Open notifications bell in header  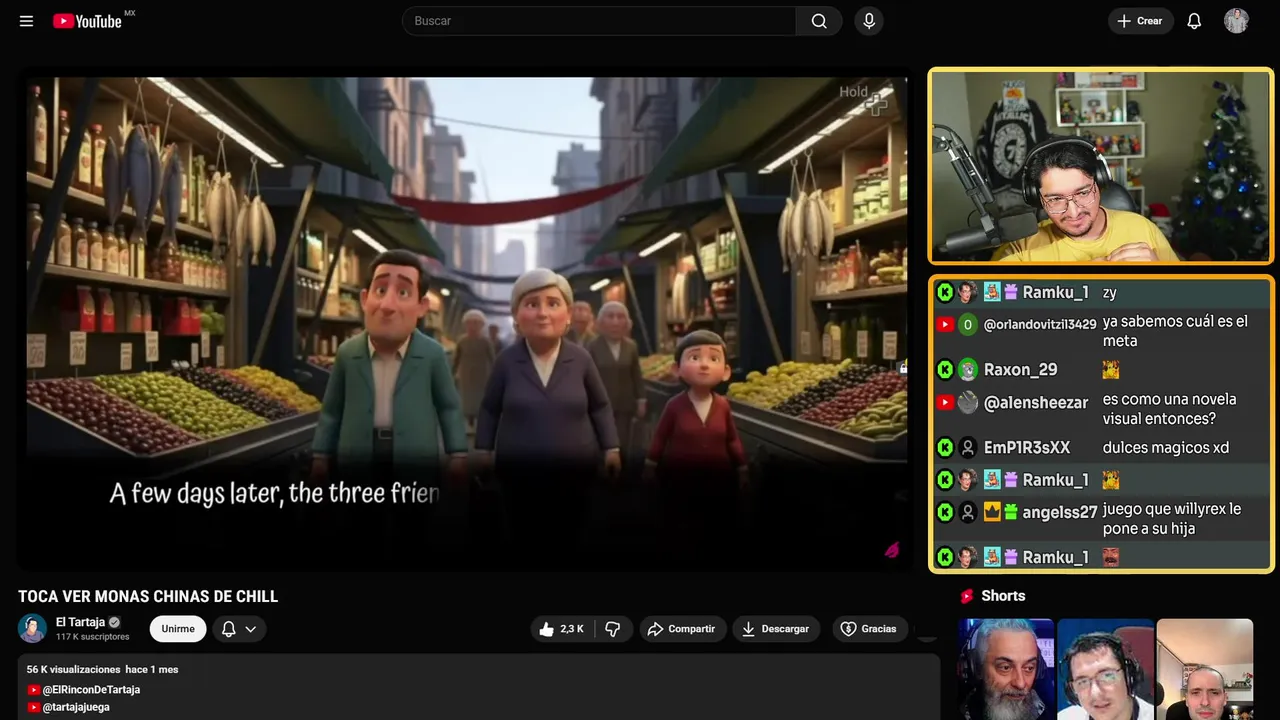[x=1194, y=21]
